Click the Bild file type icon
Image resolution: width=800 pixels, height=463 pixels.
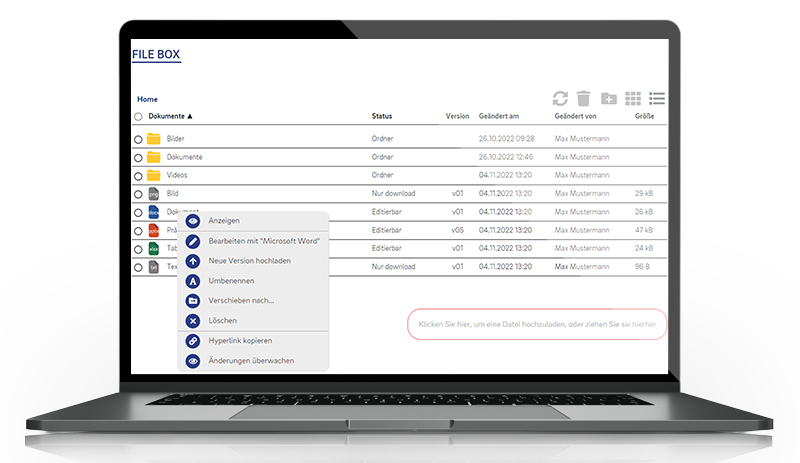click(154, 194)
